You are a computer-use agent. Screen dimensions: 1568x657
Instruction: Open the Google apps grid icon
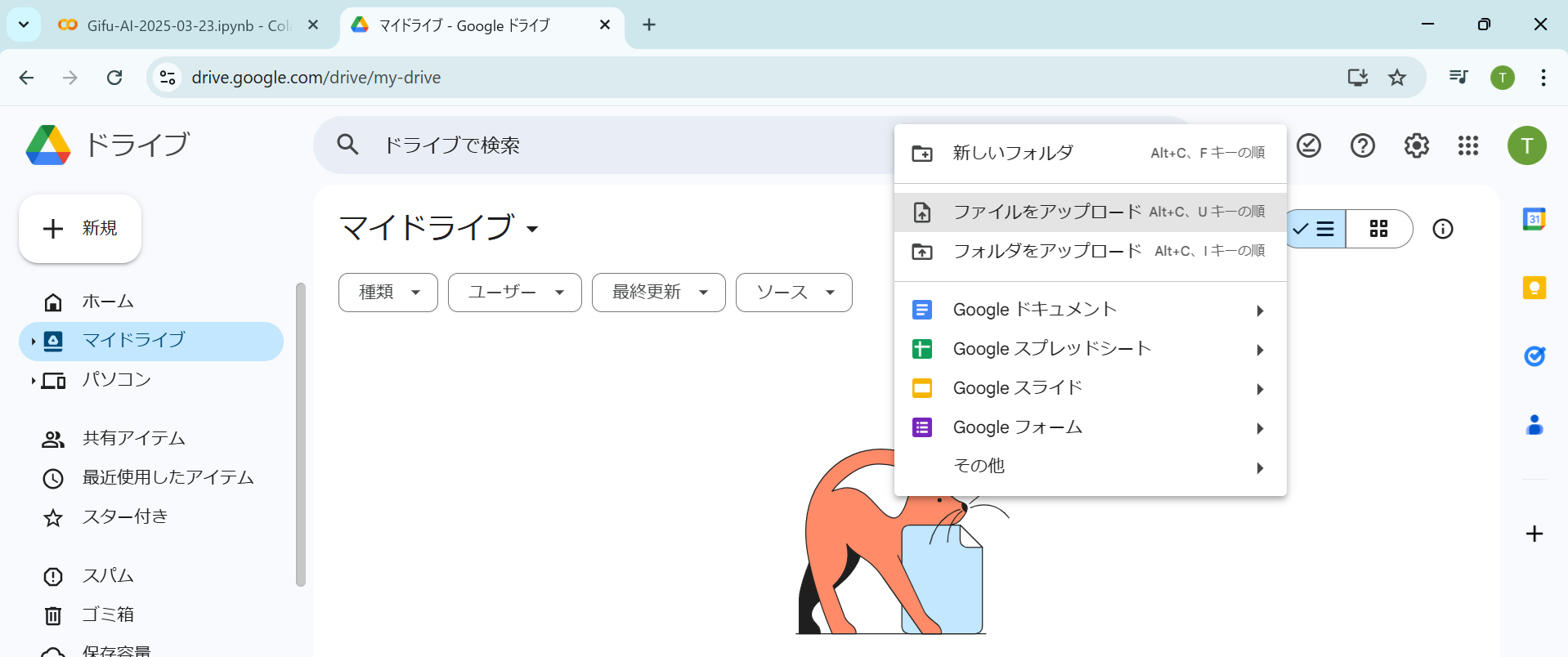1468,145
